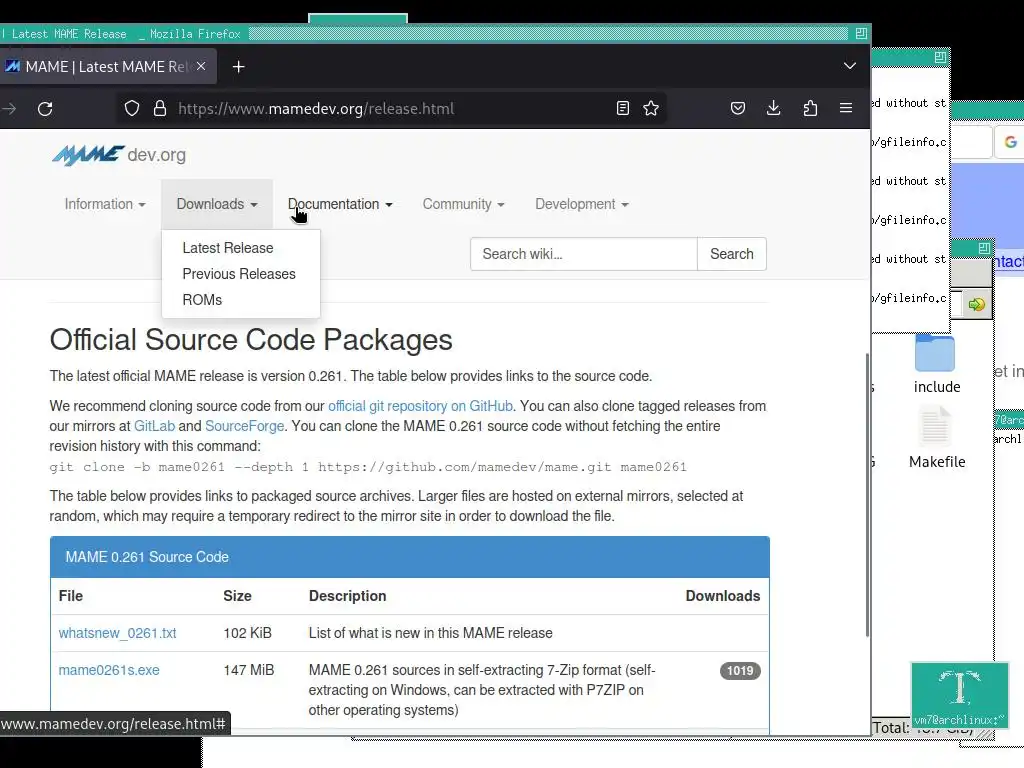
Task: Select the Makefile file icon
Action: 936,436
